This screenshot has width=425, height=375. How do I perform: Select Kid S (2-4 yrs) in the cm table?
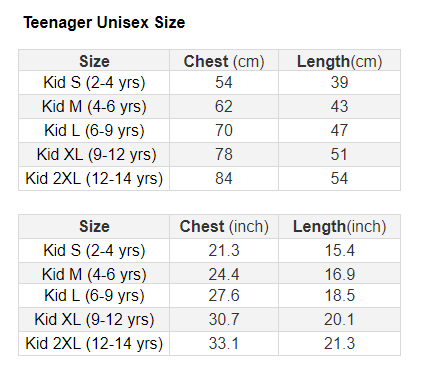tap(94, 83)
